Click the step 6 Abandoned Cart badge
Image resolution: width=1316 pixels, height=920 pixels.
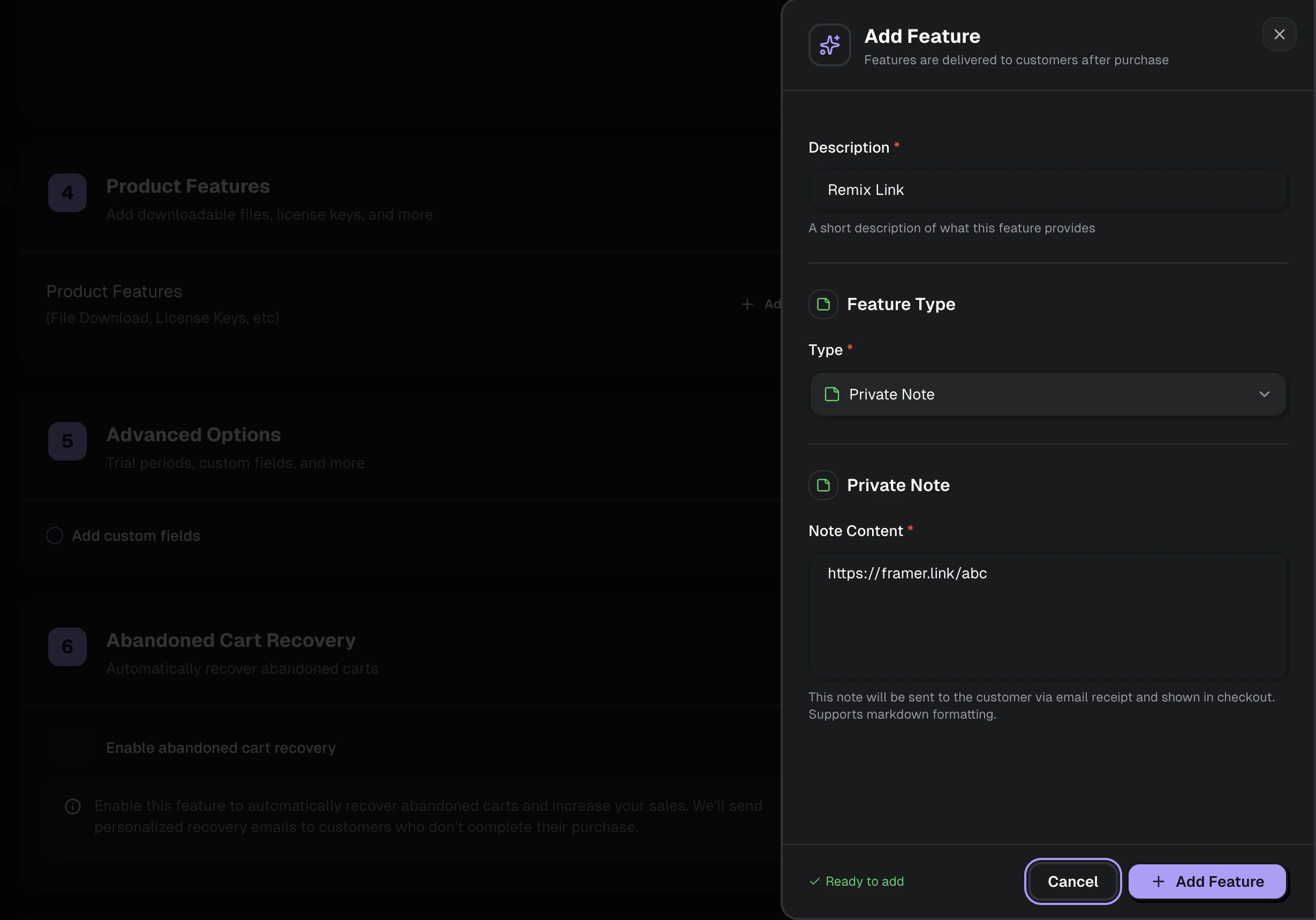pos(67,646)
